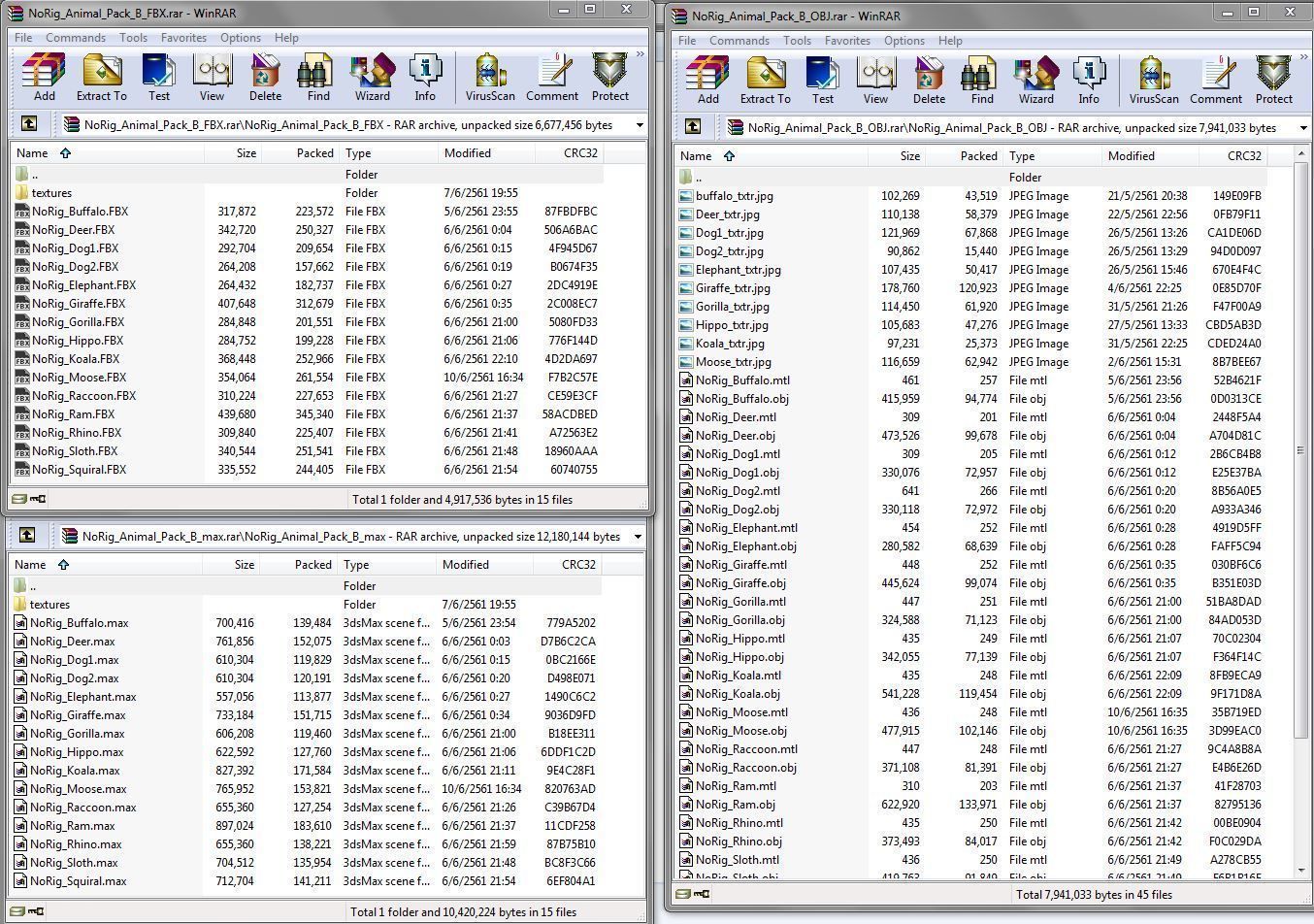Image resolution: width=1314 pixels, height=924 pixels.
Task: Run VirusScan in FBX WinRAR window
Action: point(490,78)
